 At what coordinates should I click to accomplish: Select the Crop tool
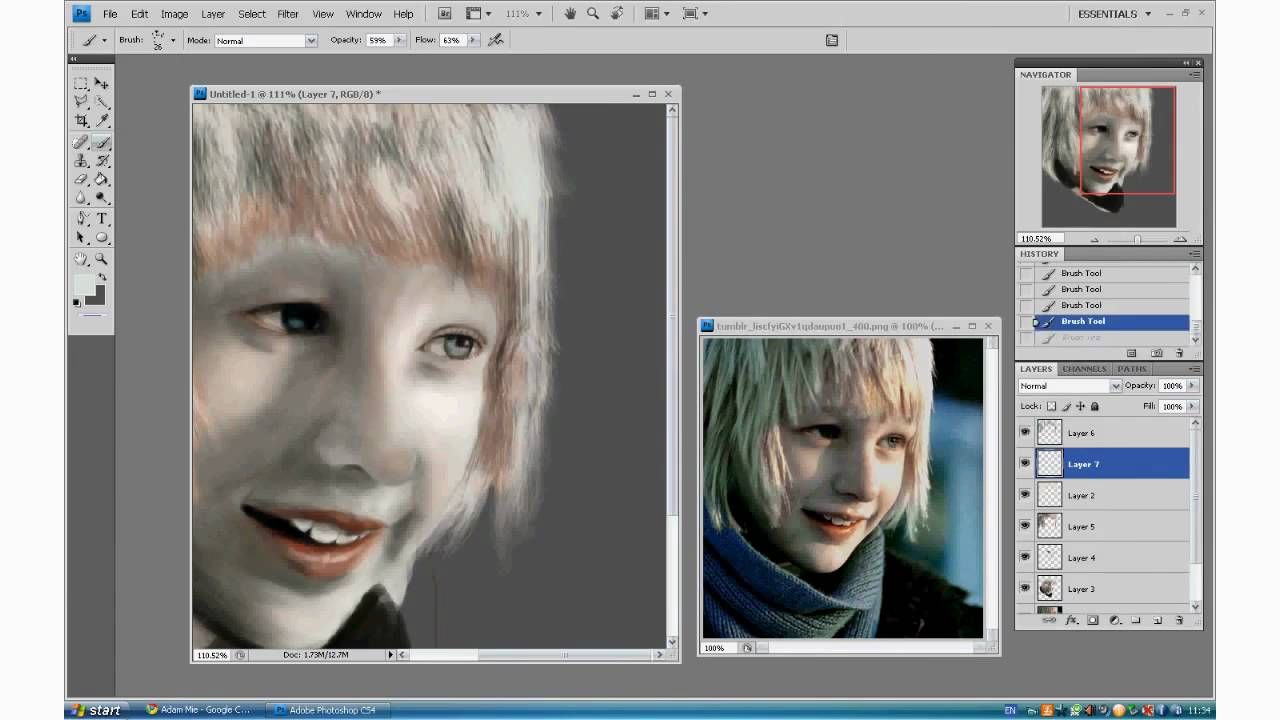pos(81,121)
